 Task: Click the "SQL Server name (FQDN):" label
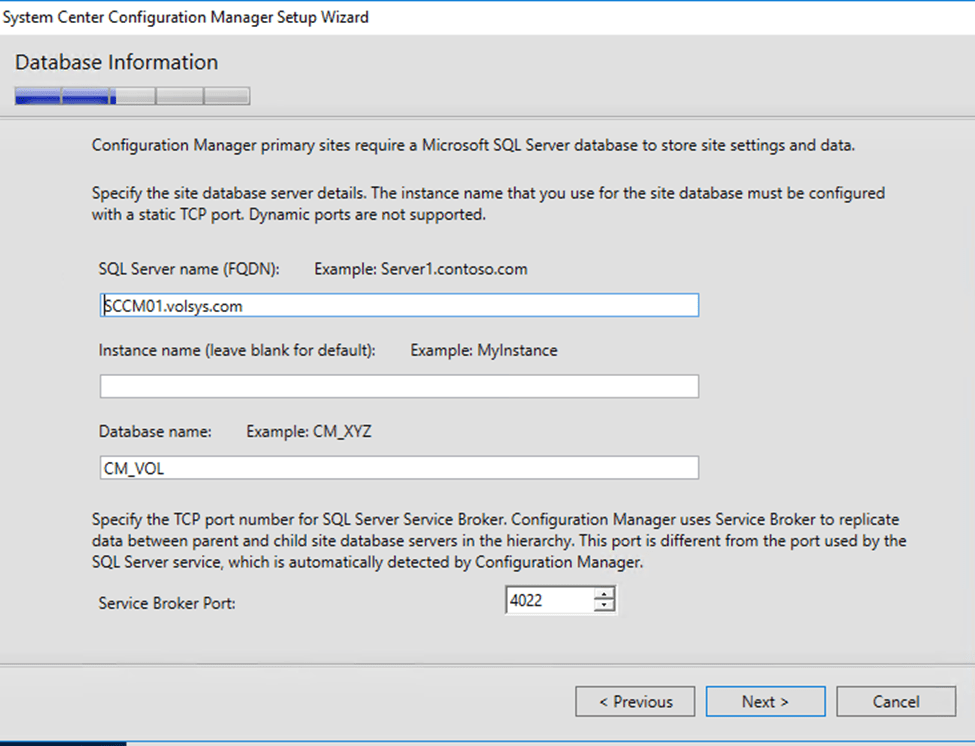(x=189, y=269)
